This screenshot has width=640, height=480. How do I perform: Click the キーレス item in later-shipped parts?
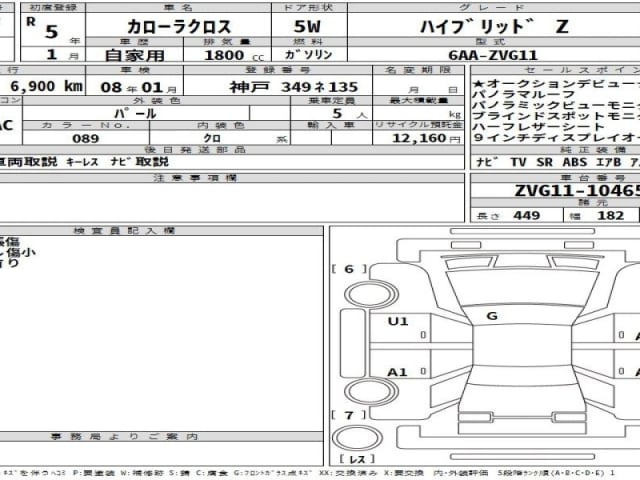[x=82, y=162]
